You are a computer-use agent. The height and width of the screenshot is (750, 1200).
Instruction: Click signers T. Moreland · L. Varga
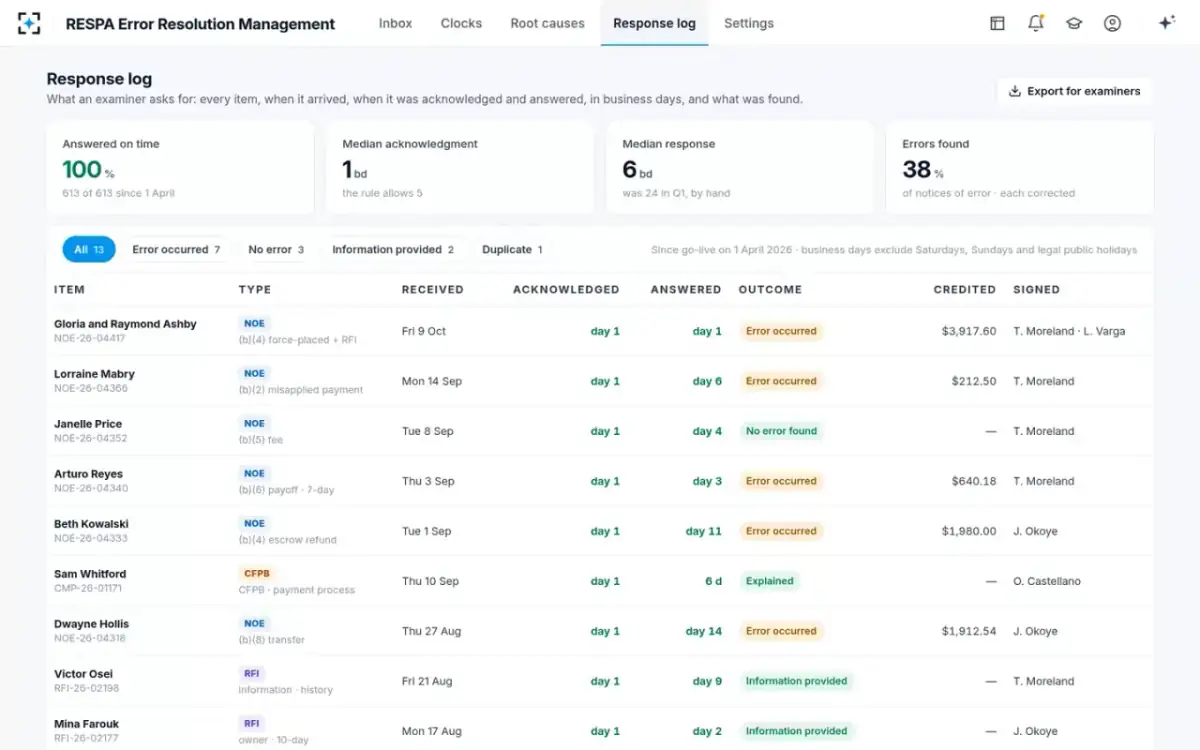click(x=1068, y=331)
